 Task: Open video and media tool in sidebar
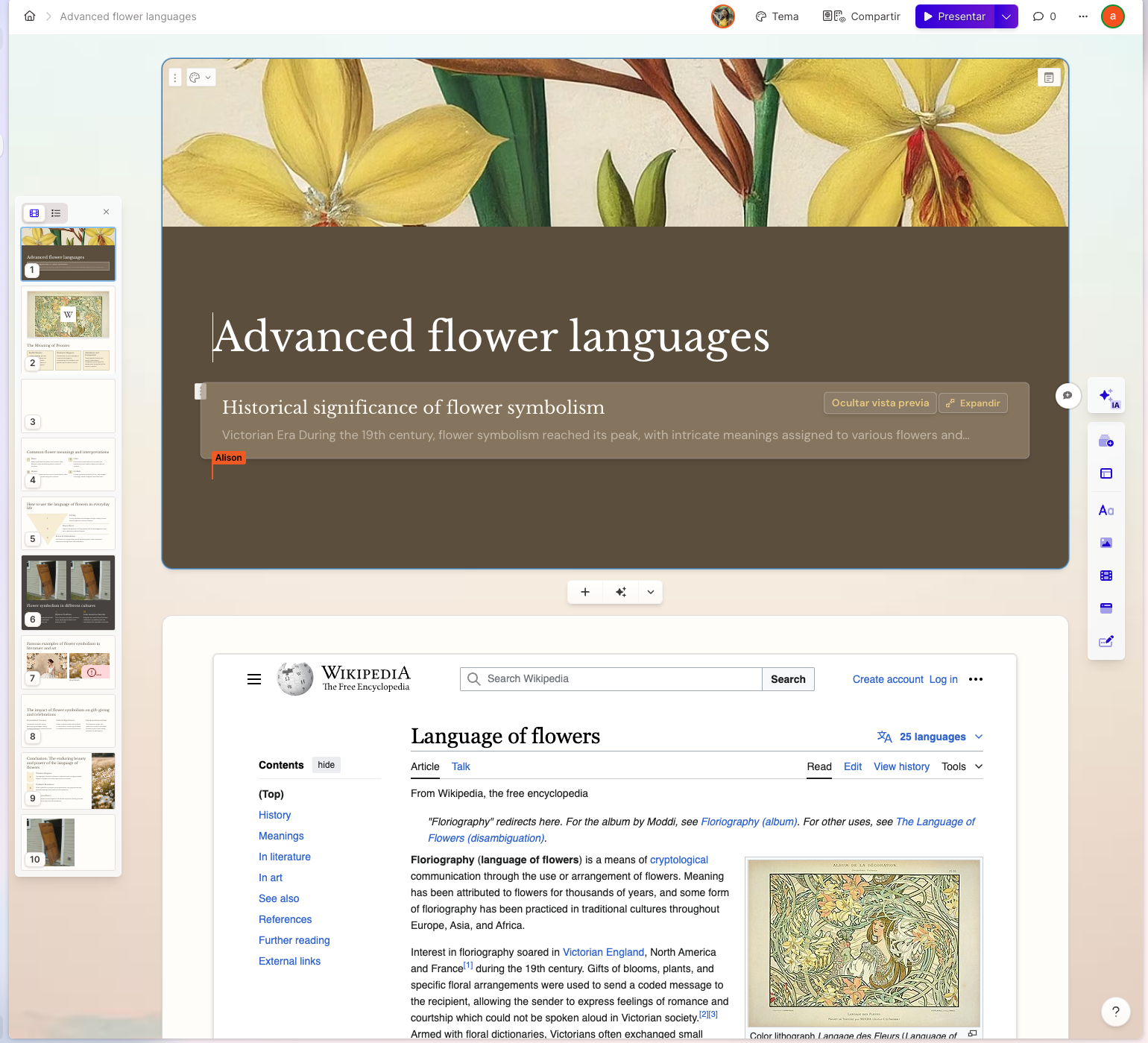coord(1106,576)
